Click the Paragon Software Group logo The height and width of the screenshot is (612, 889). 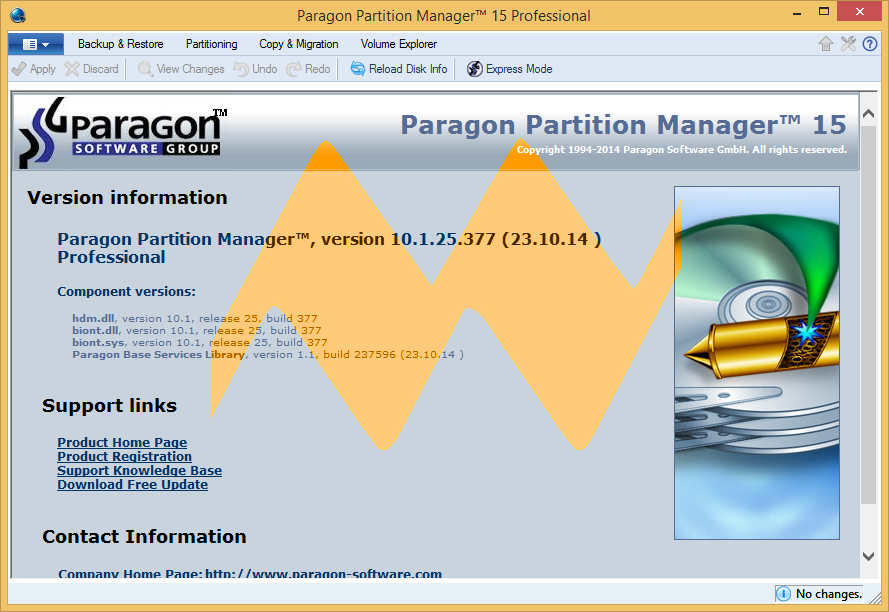pos(123,132)
